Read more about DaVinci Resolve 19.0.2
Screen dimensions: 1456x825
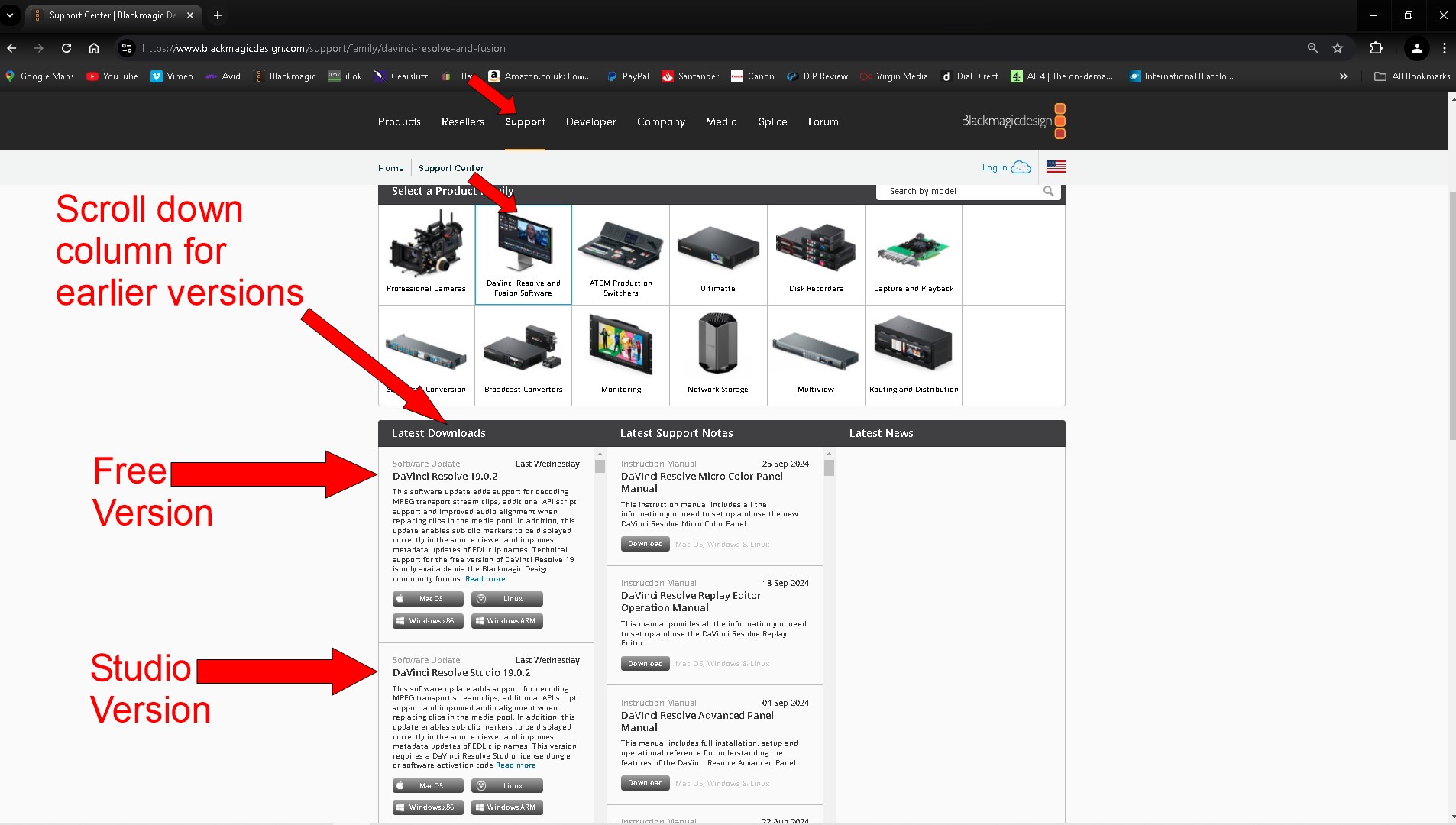pos(485,579)
